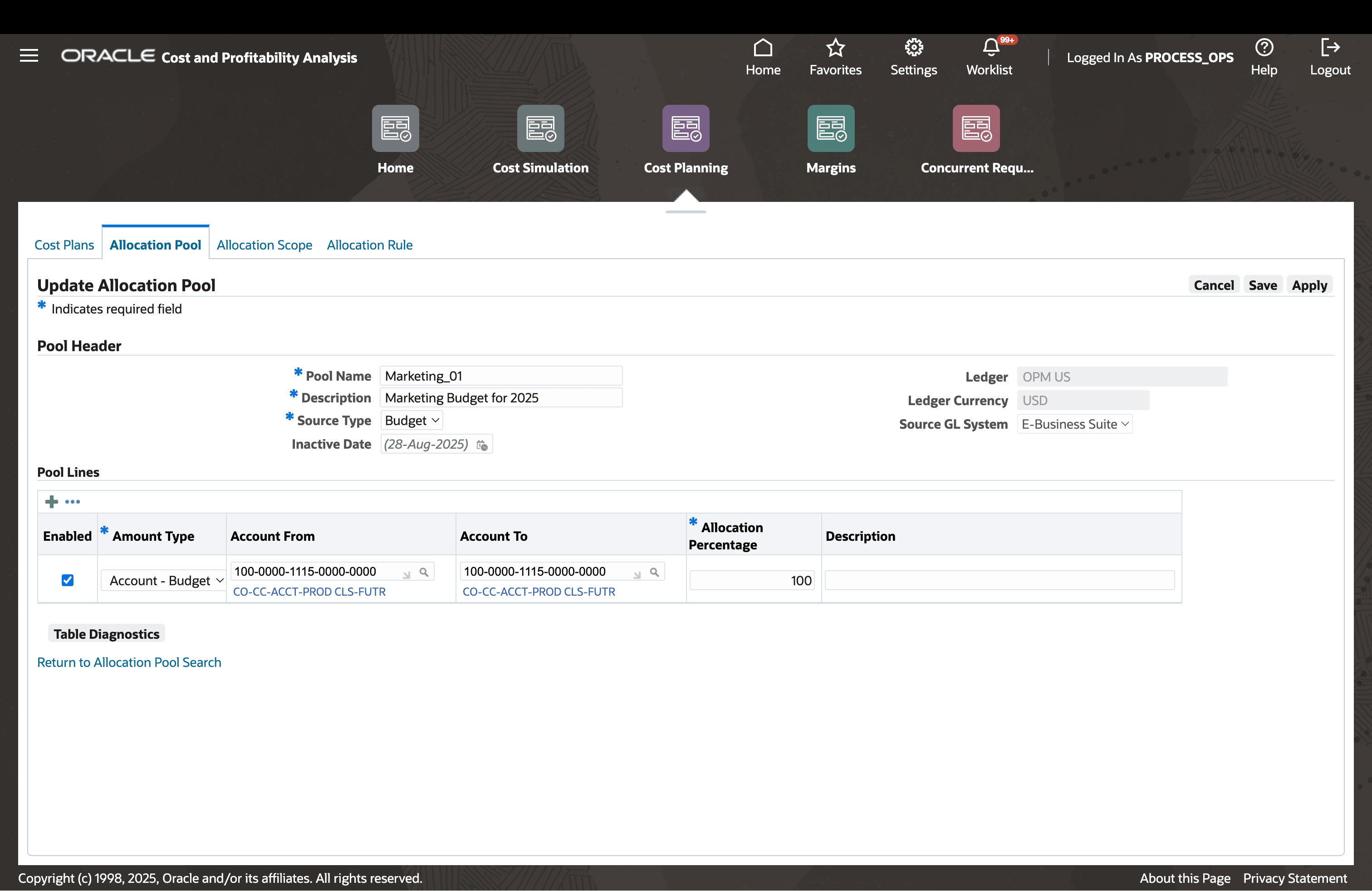Click the Allocation Percentage field
1372x891 pixels.
(x=752, y=580)
